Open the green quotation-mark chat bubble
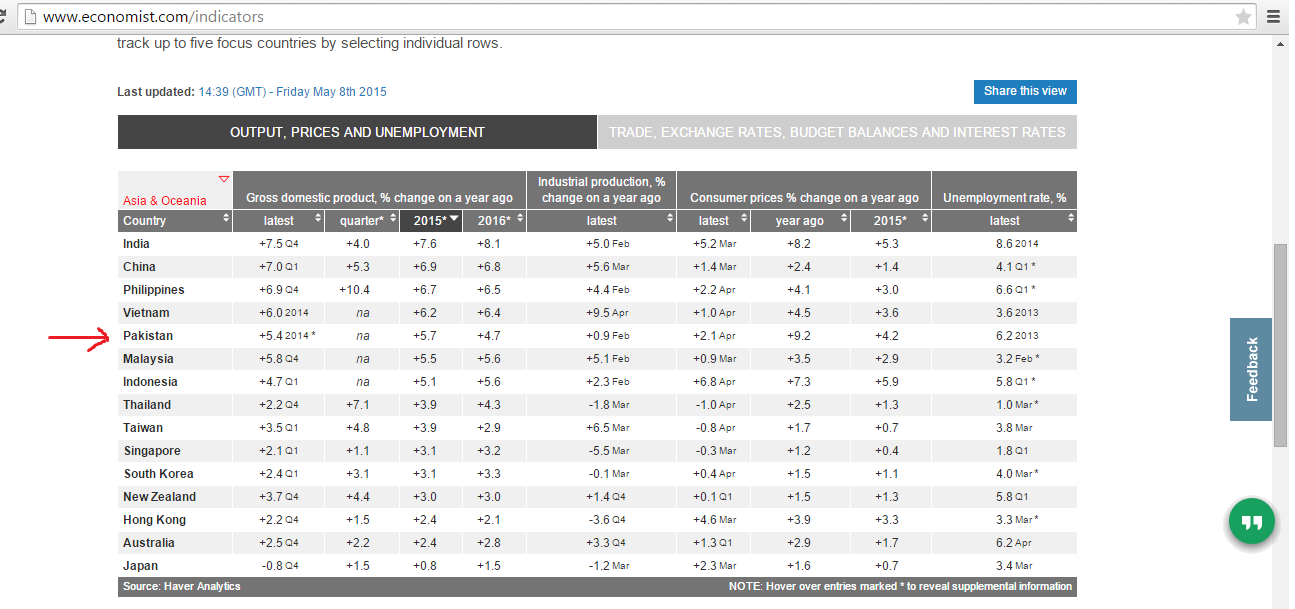 click(x=1251, y=523)
